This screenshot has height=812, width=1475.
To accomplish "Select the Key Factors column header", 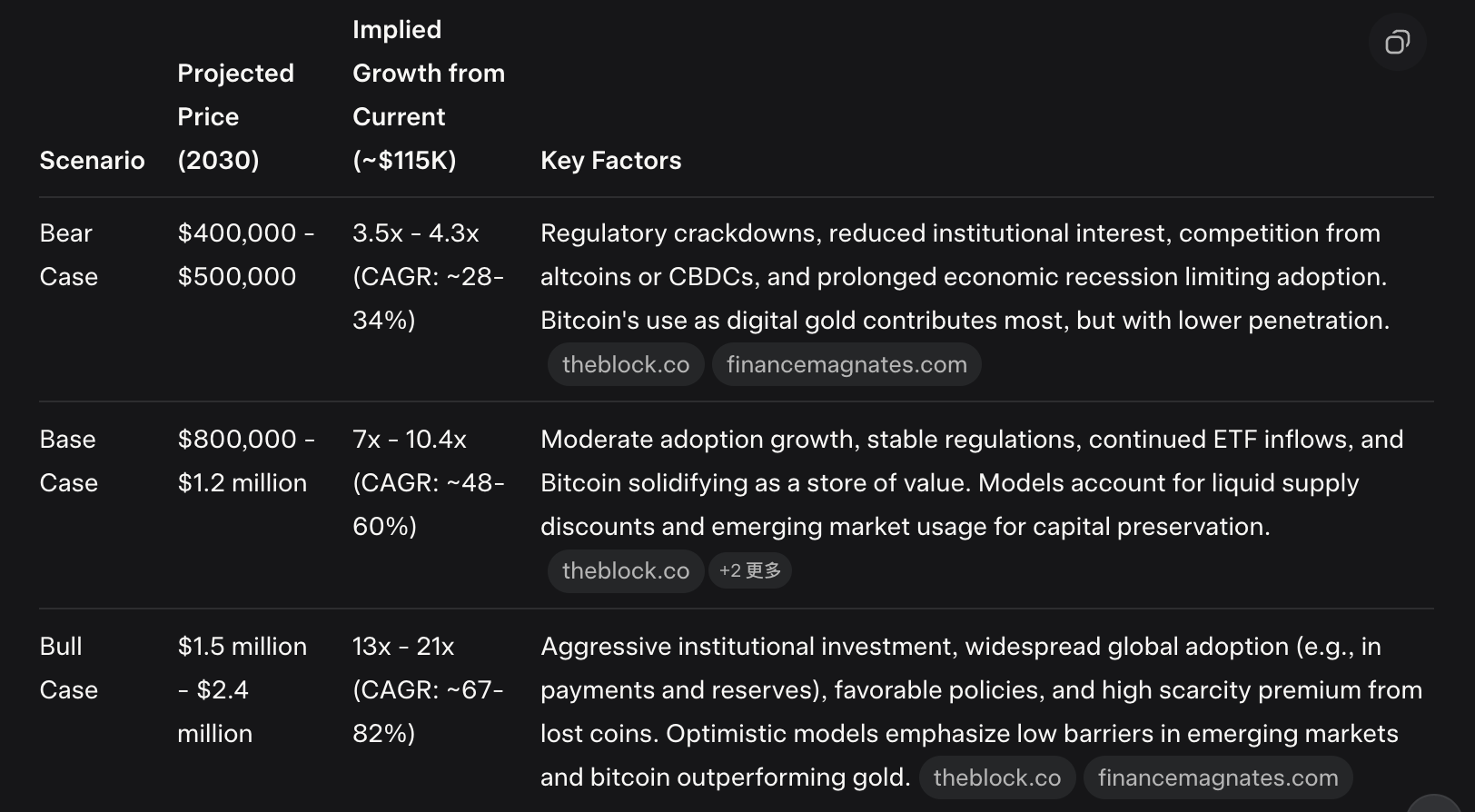I will 611,160.
